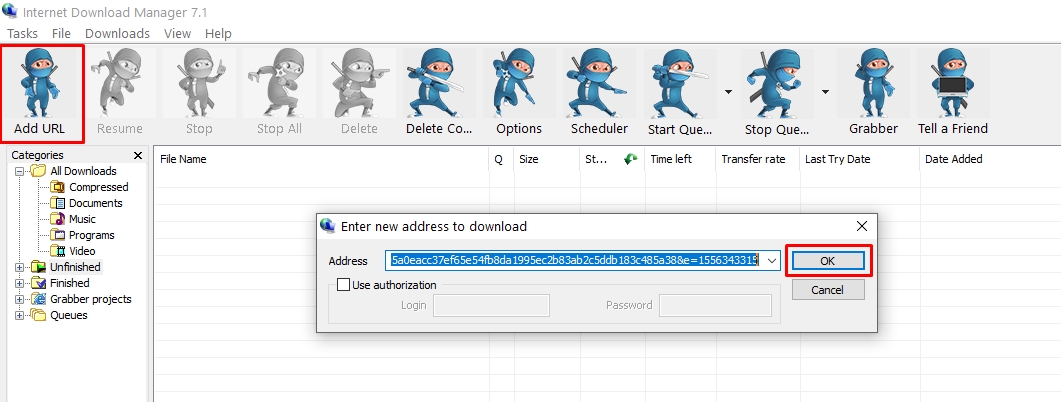Click the Password input field
This screenshot has height=402, width=1061.
715,305
